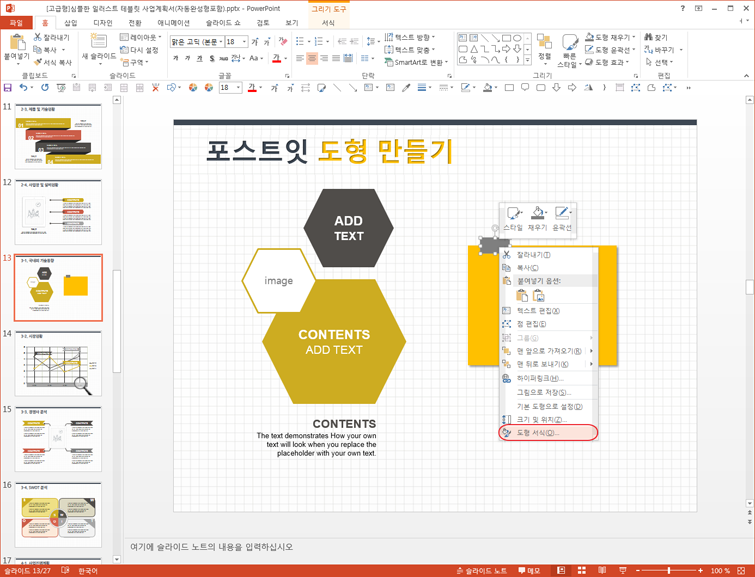Switch to Drawing Tools Format (서식) tab
755x577 pixels.
pyautogui.click(x=328, y=23)
